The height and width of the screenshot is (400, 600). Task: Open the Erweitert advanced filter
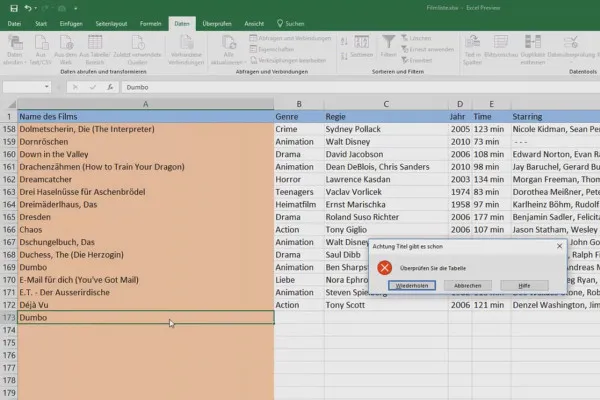pos(417,60)
